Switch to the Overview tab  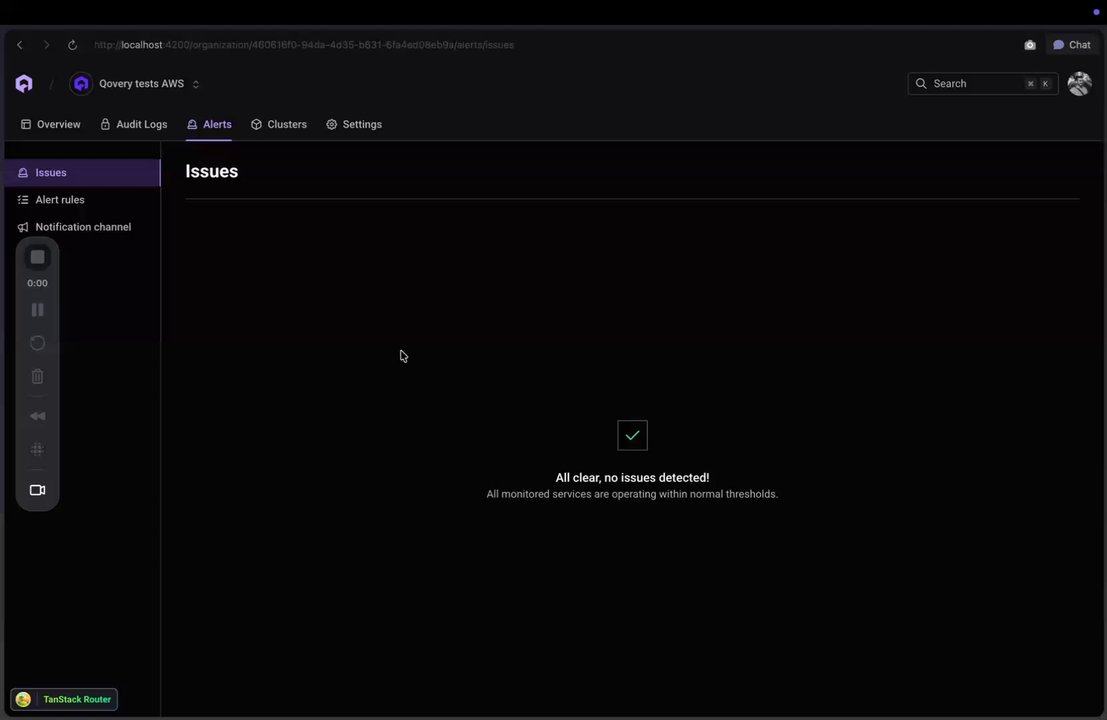[50, 124]
